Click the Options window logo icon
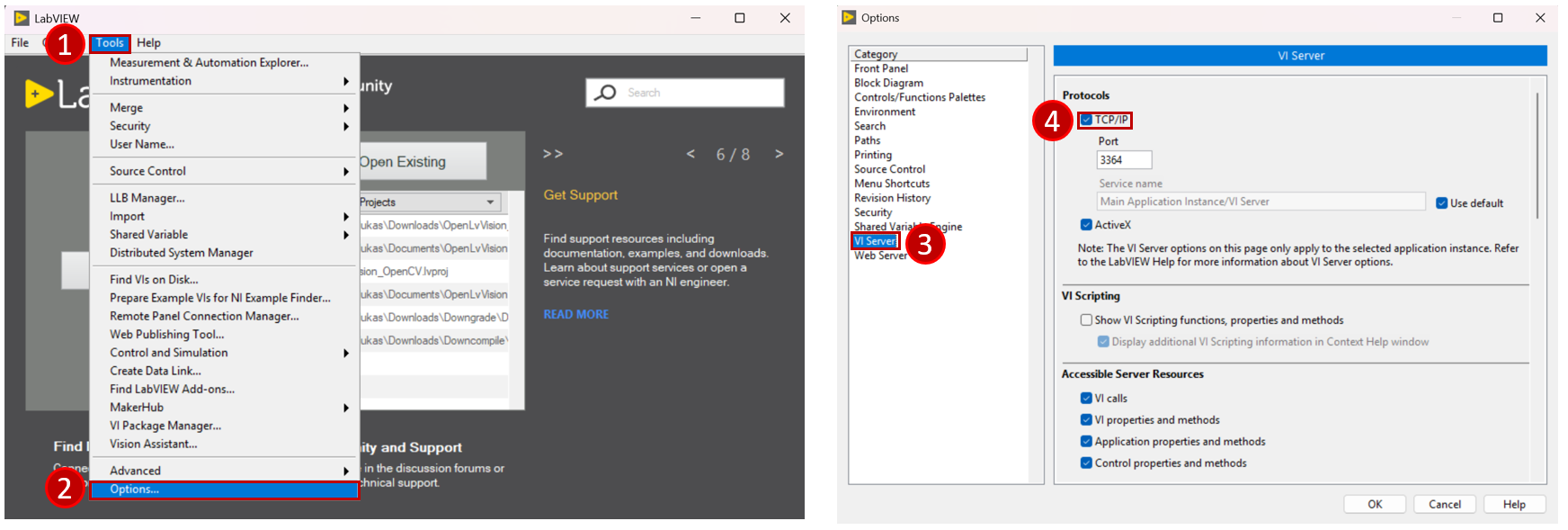The image size is (1568, 530). [x=849, y=17]
